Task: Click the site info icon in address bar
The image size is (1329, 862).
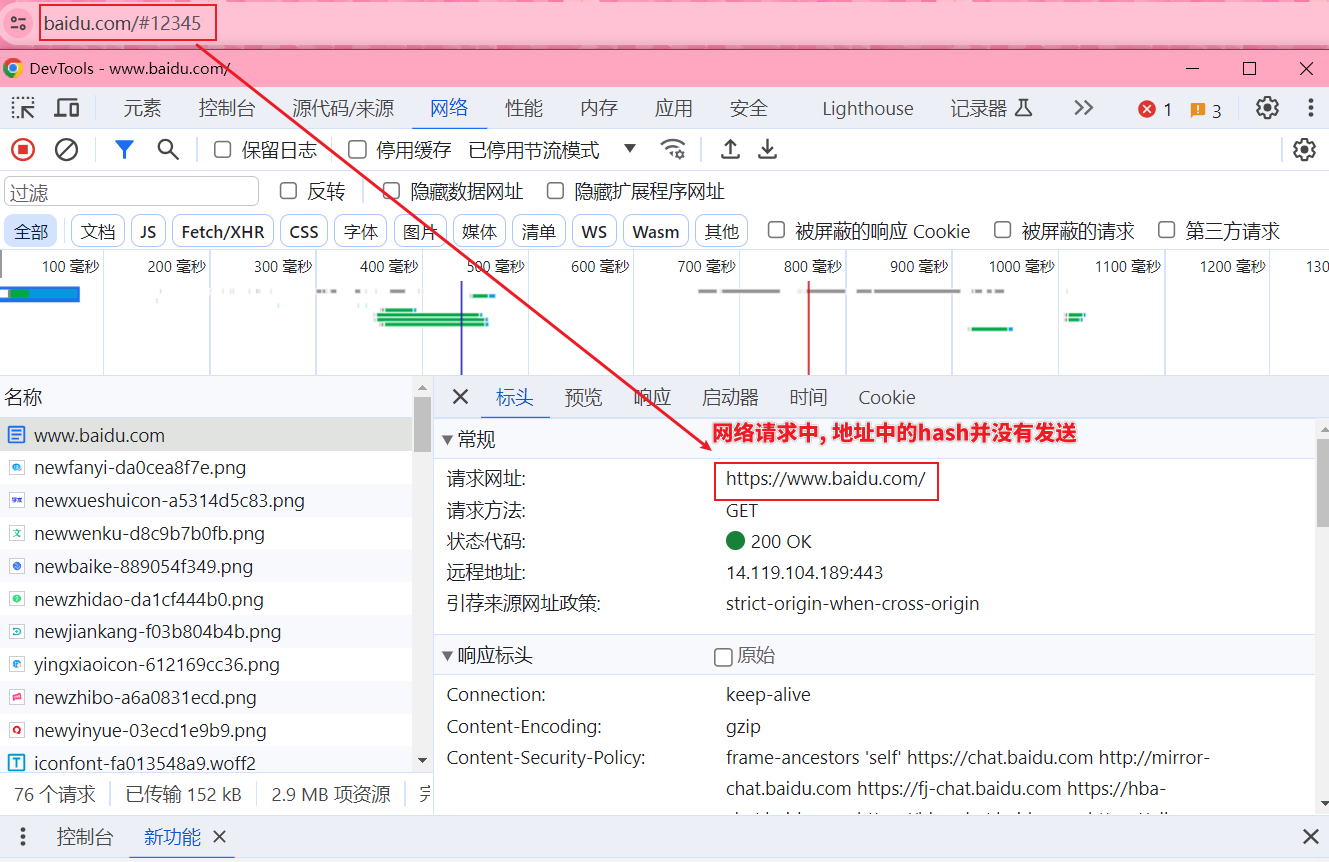Action: (18, 23)
